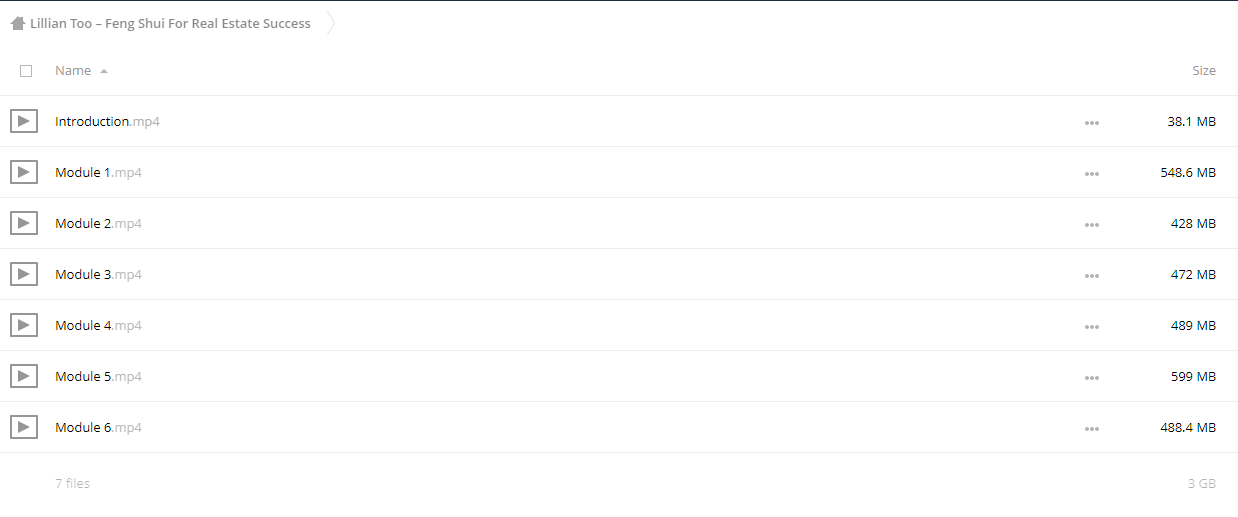Open the three-dots menu for Module 6.mp4
This screenshot has width=1238, height=517.
point(1092,429)
